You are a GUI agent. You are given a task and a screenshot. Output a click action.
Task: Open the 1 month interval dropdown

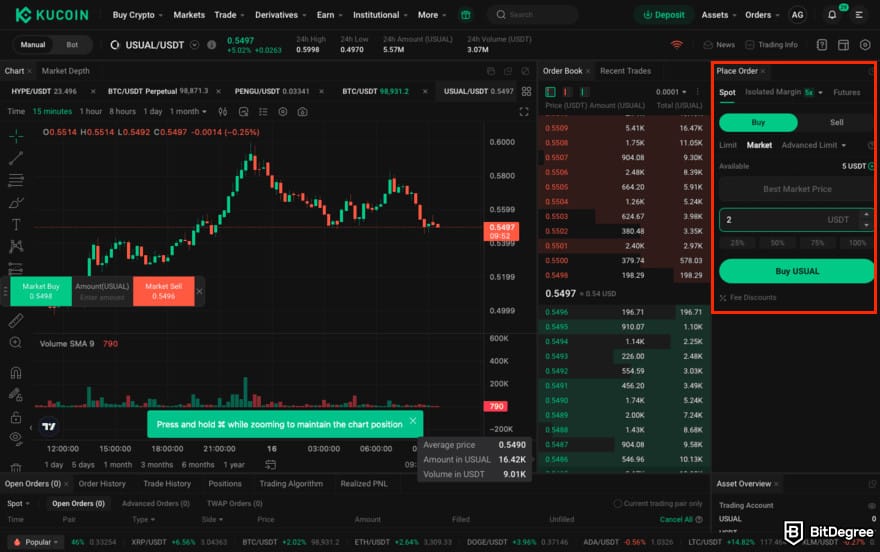coord(188,111)
